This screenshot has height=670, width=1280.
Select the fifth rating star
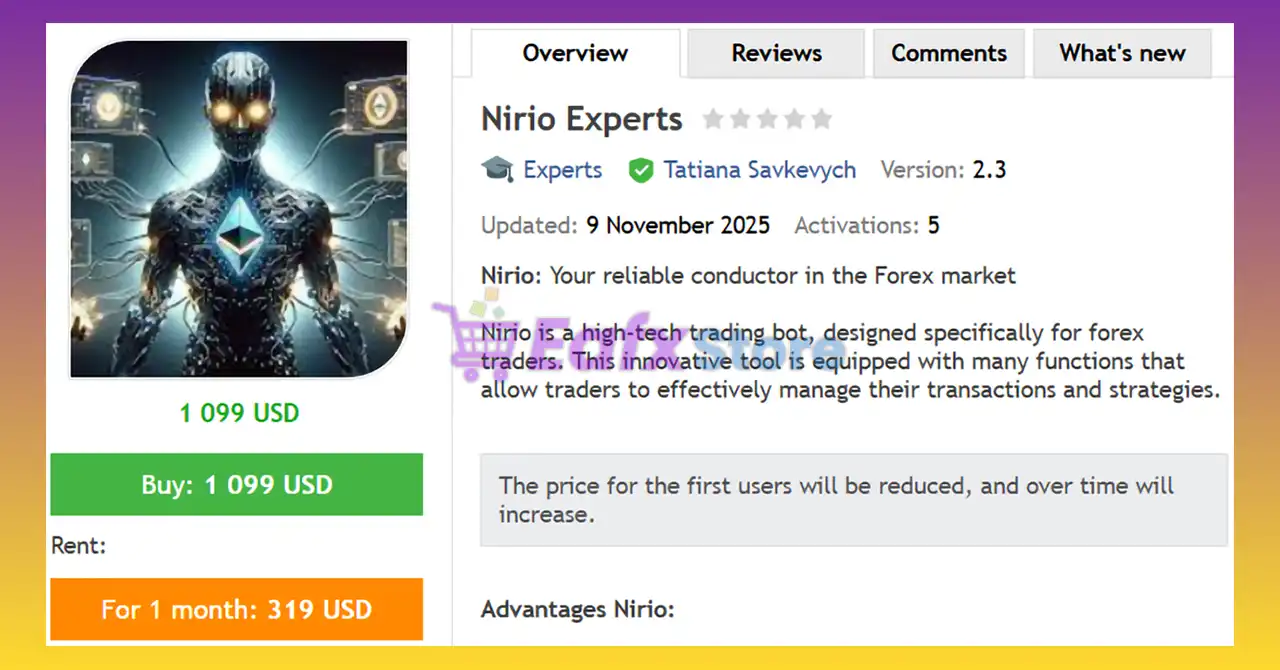821,120
